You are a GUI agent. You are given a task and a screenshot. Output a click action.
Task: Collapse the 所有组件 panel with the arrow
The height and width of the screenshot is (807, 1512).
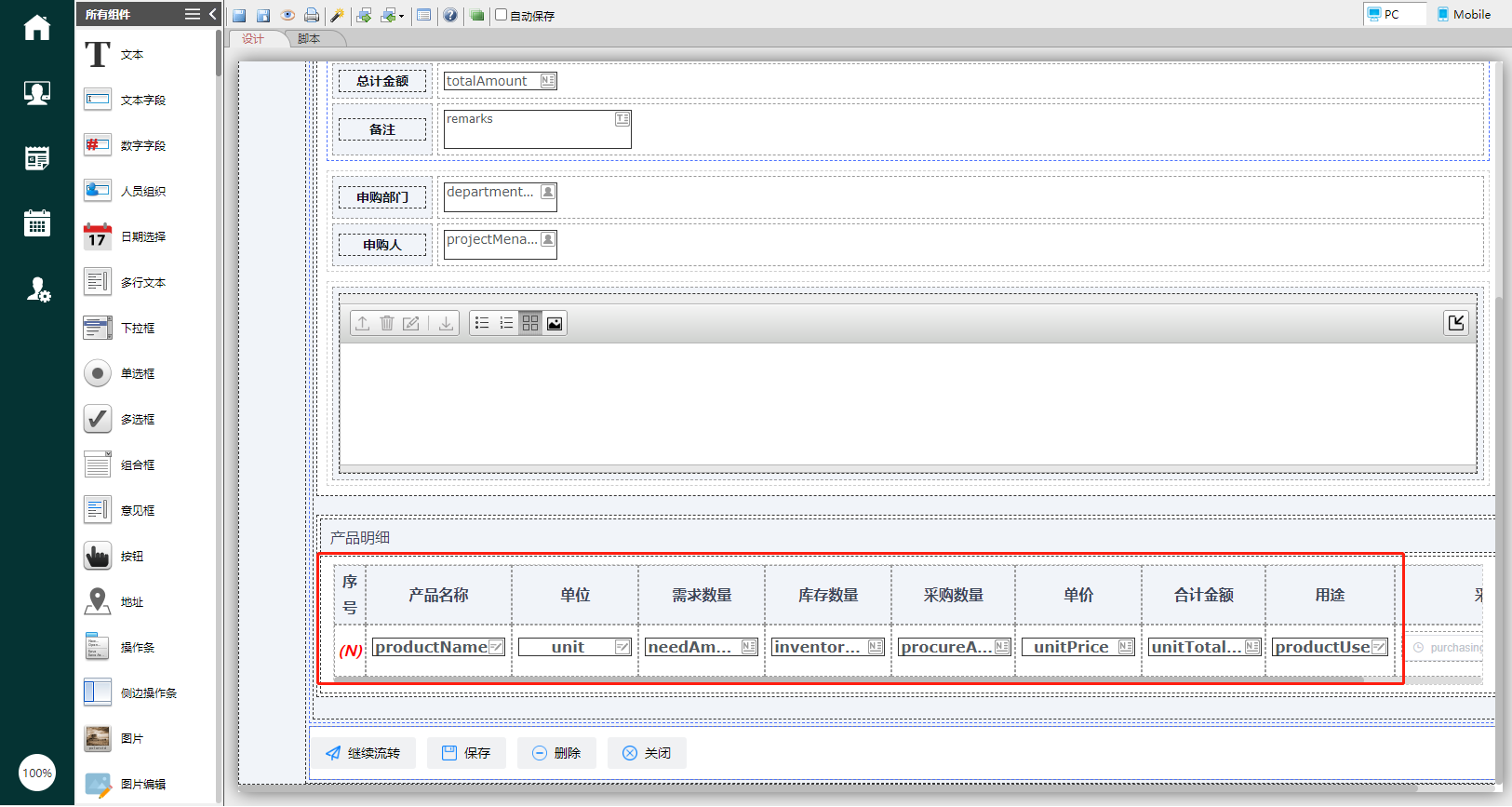tap(212, 14)
